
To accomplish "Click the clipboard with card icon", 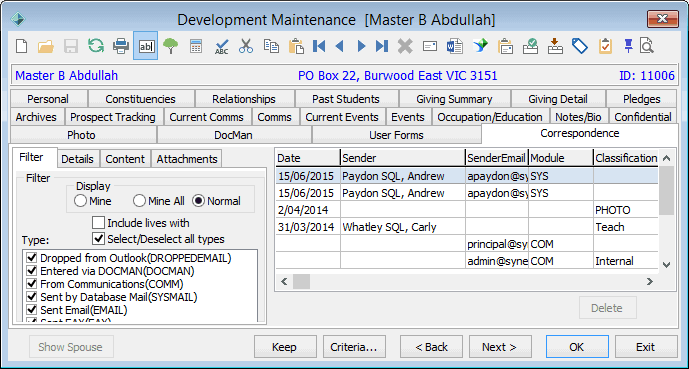I will [x=505, y=46].
